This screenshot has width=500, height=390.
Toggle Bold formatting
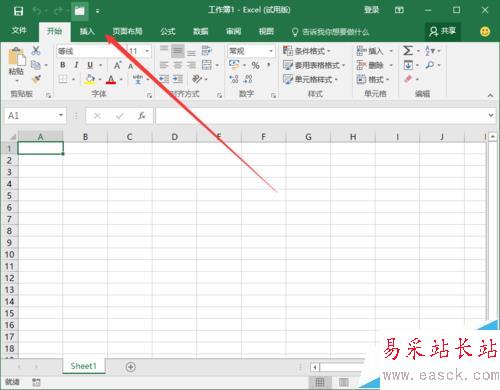coord(63,65)
